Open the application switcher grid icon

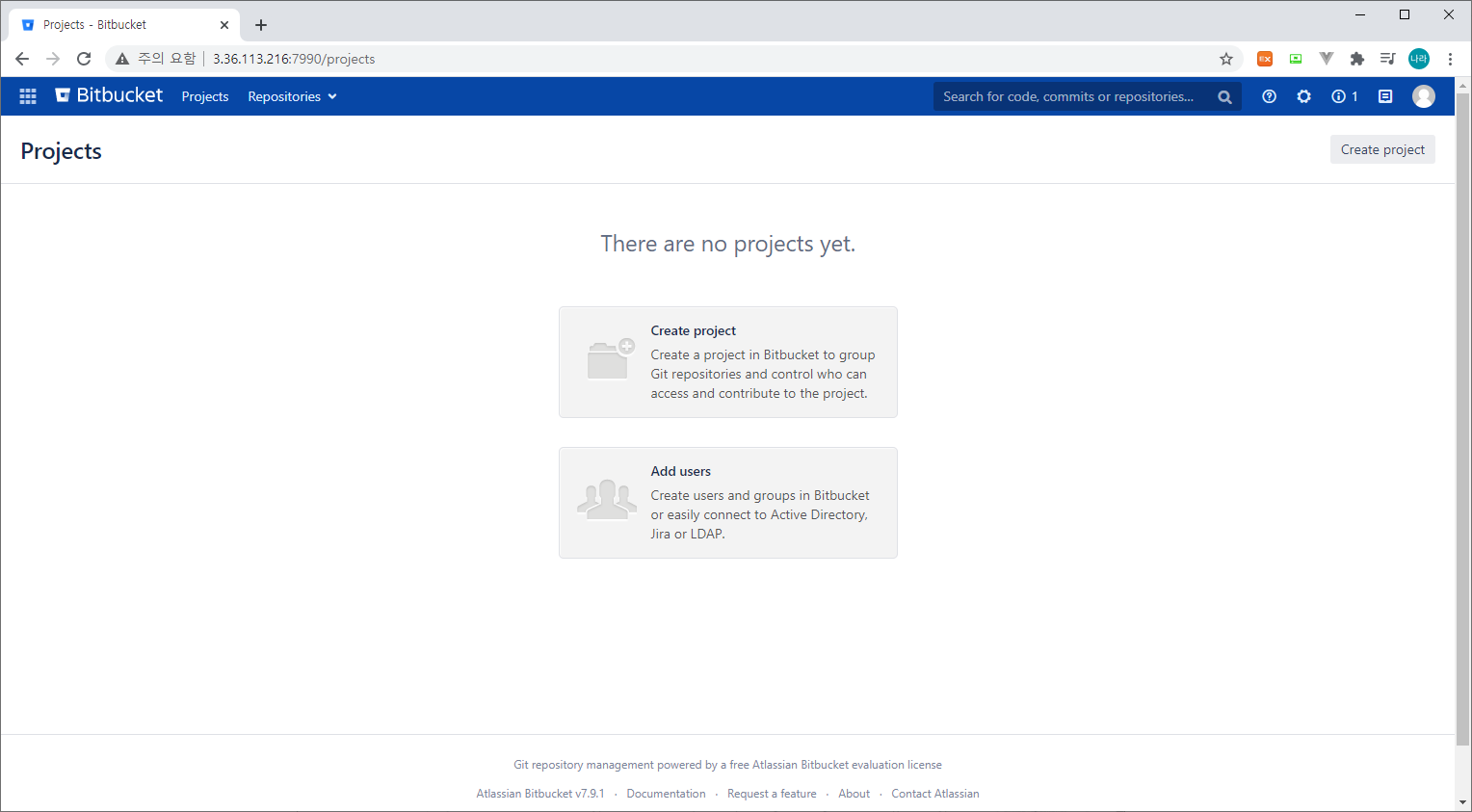pyautogui.click(x=27, y=96)
